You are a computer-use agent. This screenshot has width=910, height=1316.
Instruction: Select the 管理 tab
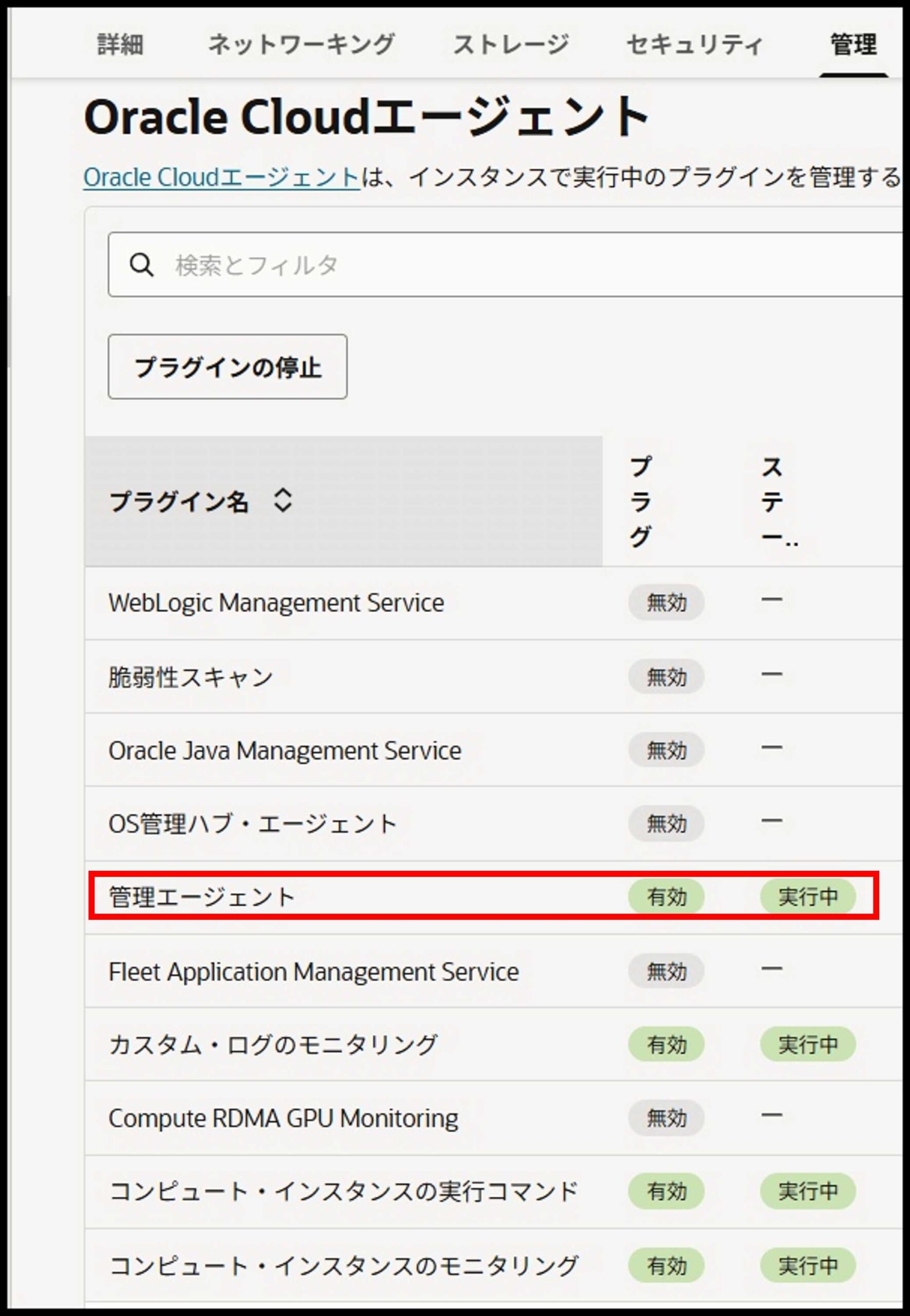coord(853,45)
